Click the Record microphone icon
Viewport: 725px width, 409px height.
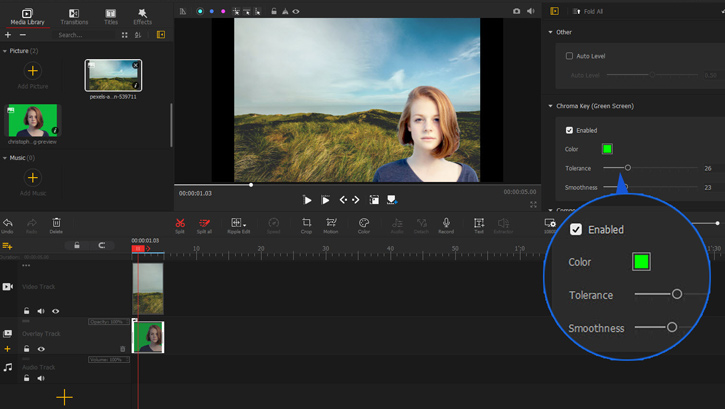coord(446,223)
